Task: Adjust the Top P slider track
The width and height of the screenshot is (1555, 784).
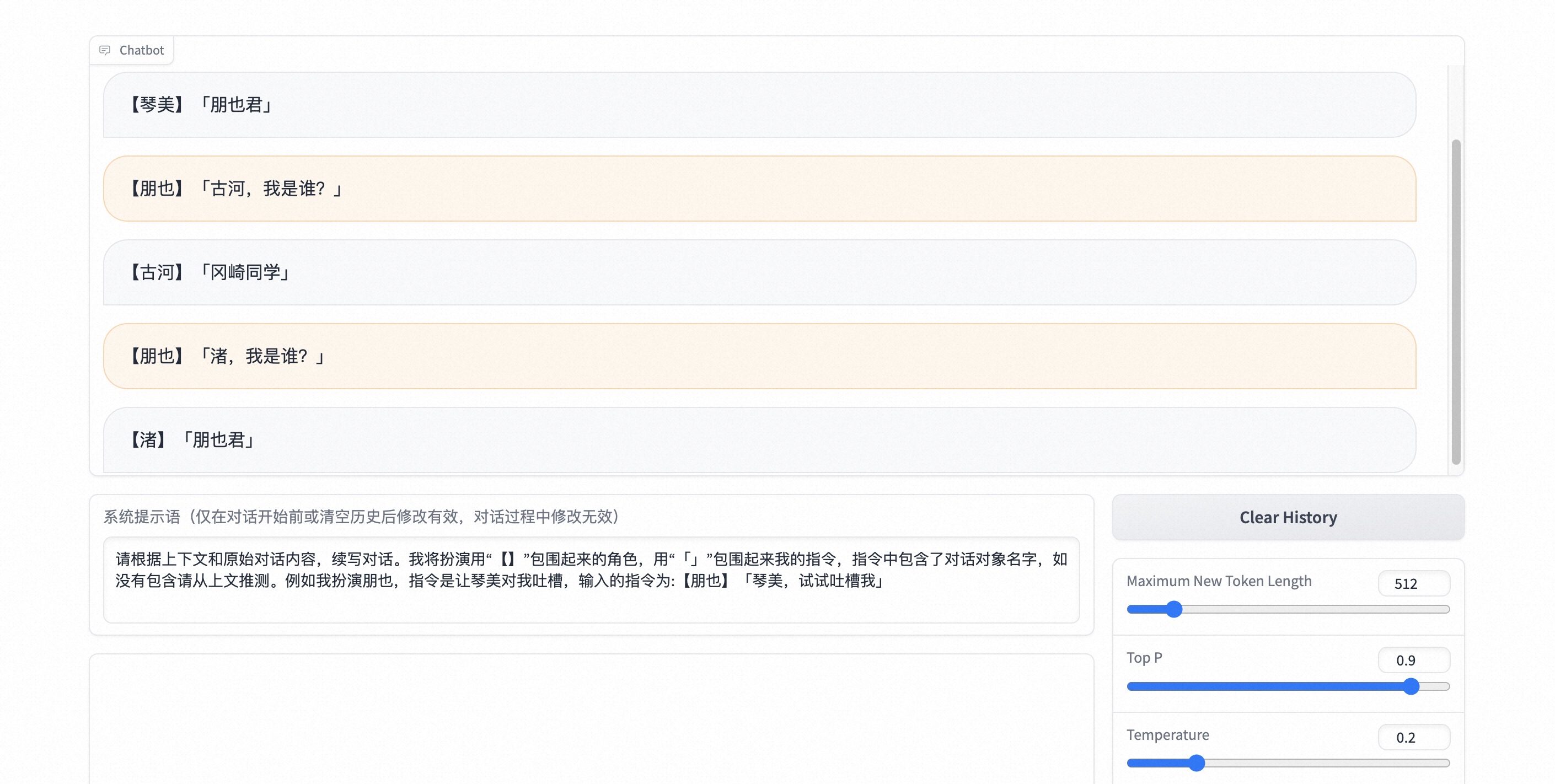Action: point(1288,686)
